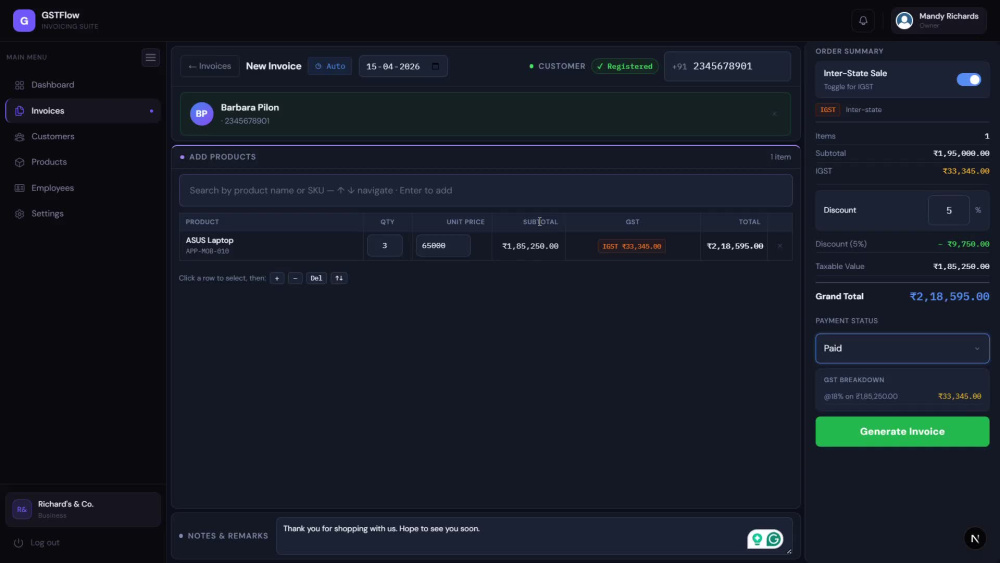The image size is (1000, 563).
Task: Click the minus quantity shortcut button
Action: pyautogui.click(x=295, y=278)
